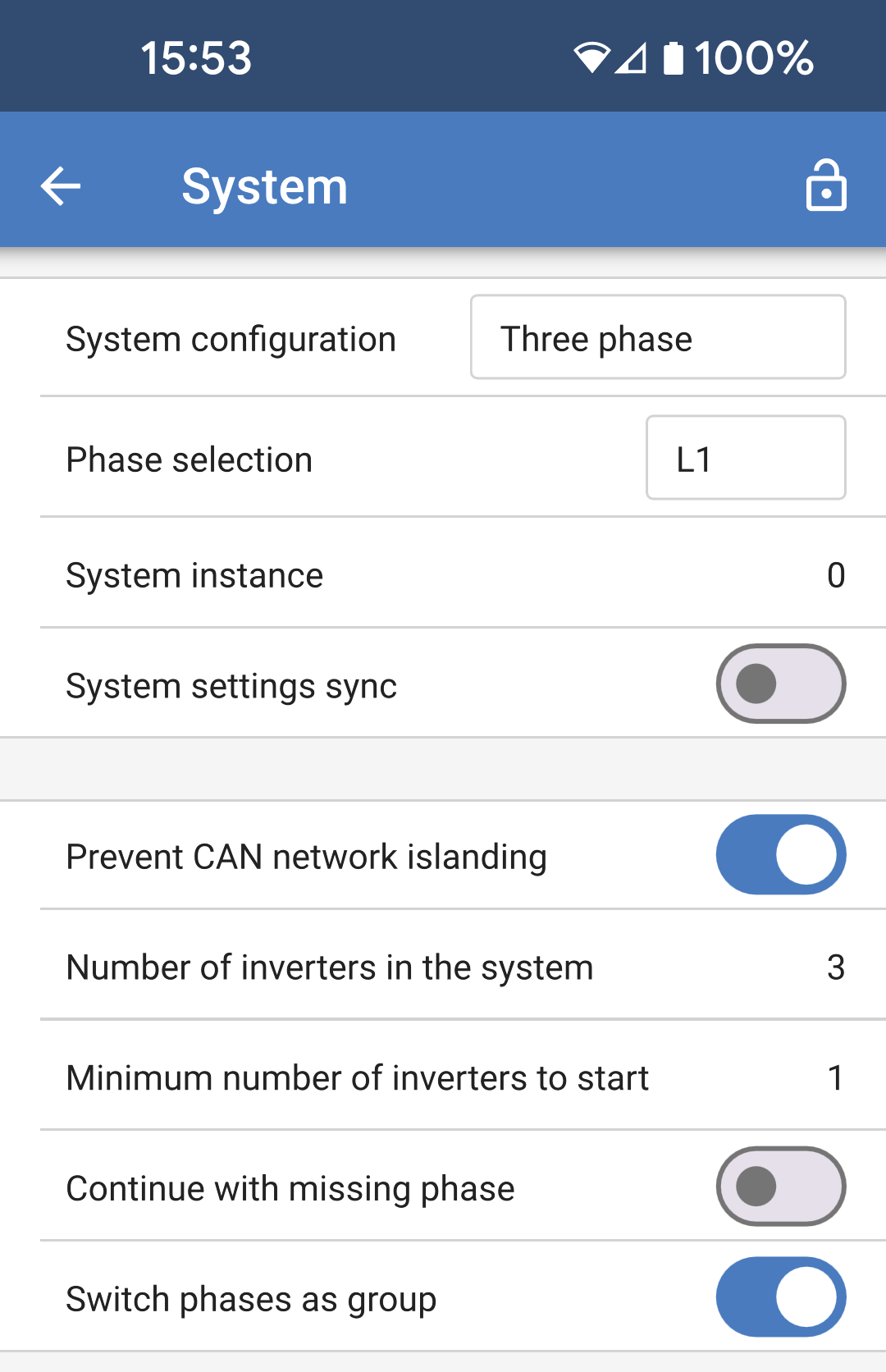This screenshot has height=1372, width=886.
Task: Edit the System instance value
Action: pyautogui.click(x=835, y=575)
